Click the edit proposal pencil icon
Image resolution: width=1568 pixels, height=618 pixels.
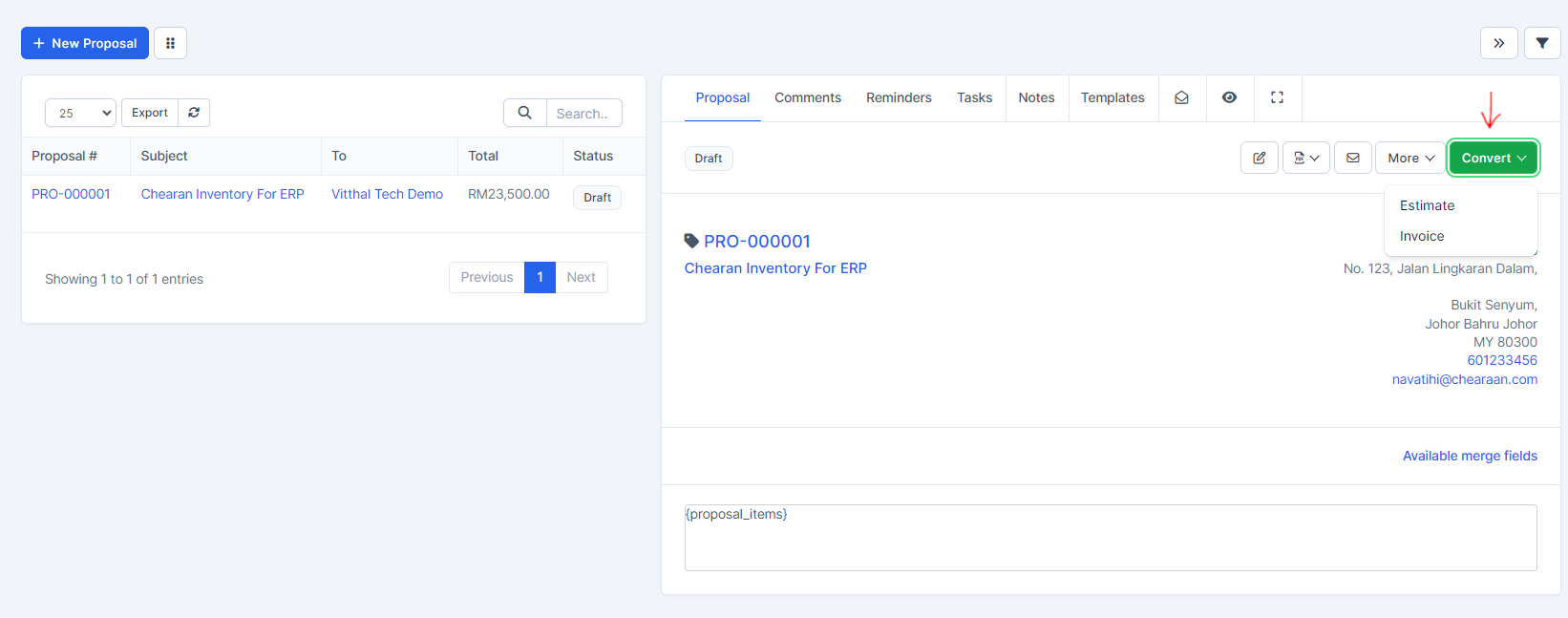1259,158
